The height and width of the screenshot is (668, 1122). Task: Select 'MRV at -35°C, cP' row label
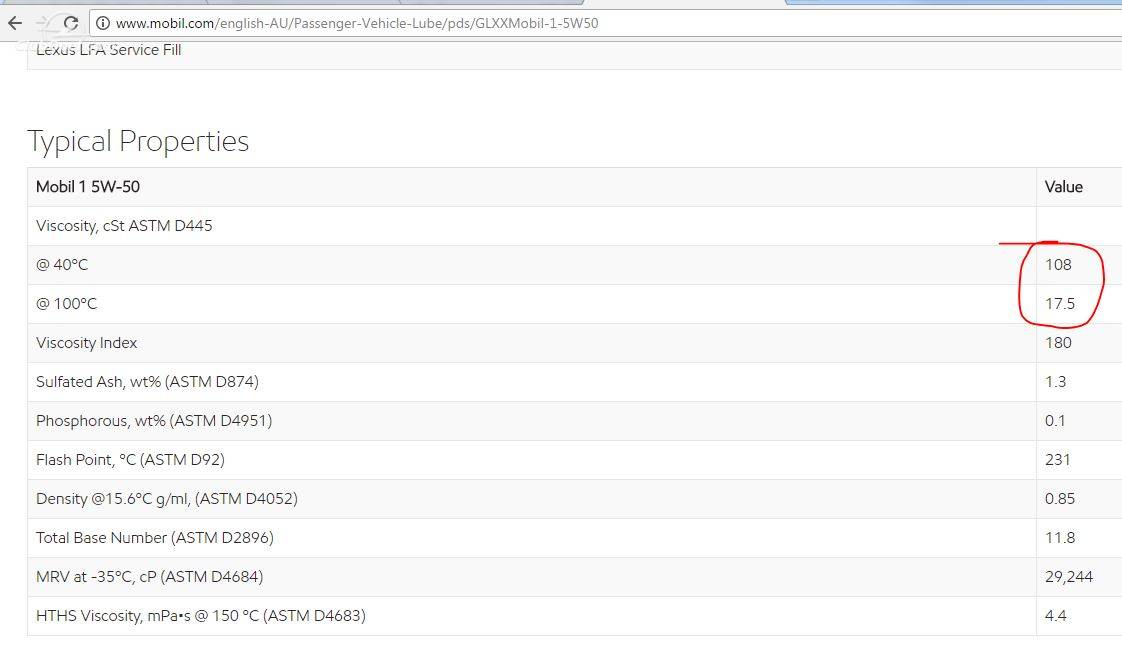(x=150, y=576)
